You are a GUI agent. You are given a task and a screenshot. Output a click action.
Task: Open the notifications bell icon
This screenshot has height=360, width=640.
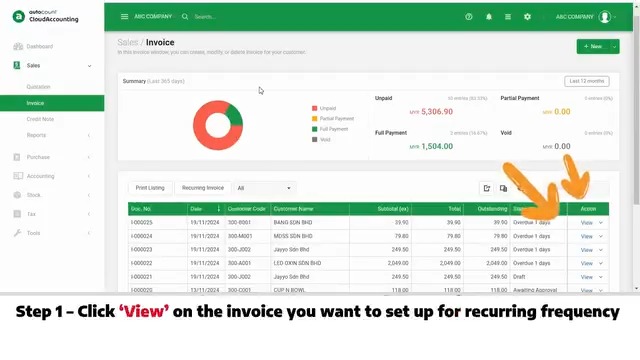(489, 17)
